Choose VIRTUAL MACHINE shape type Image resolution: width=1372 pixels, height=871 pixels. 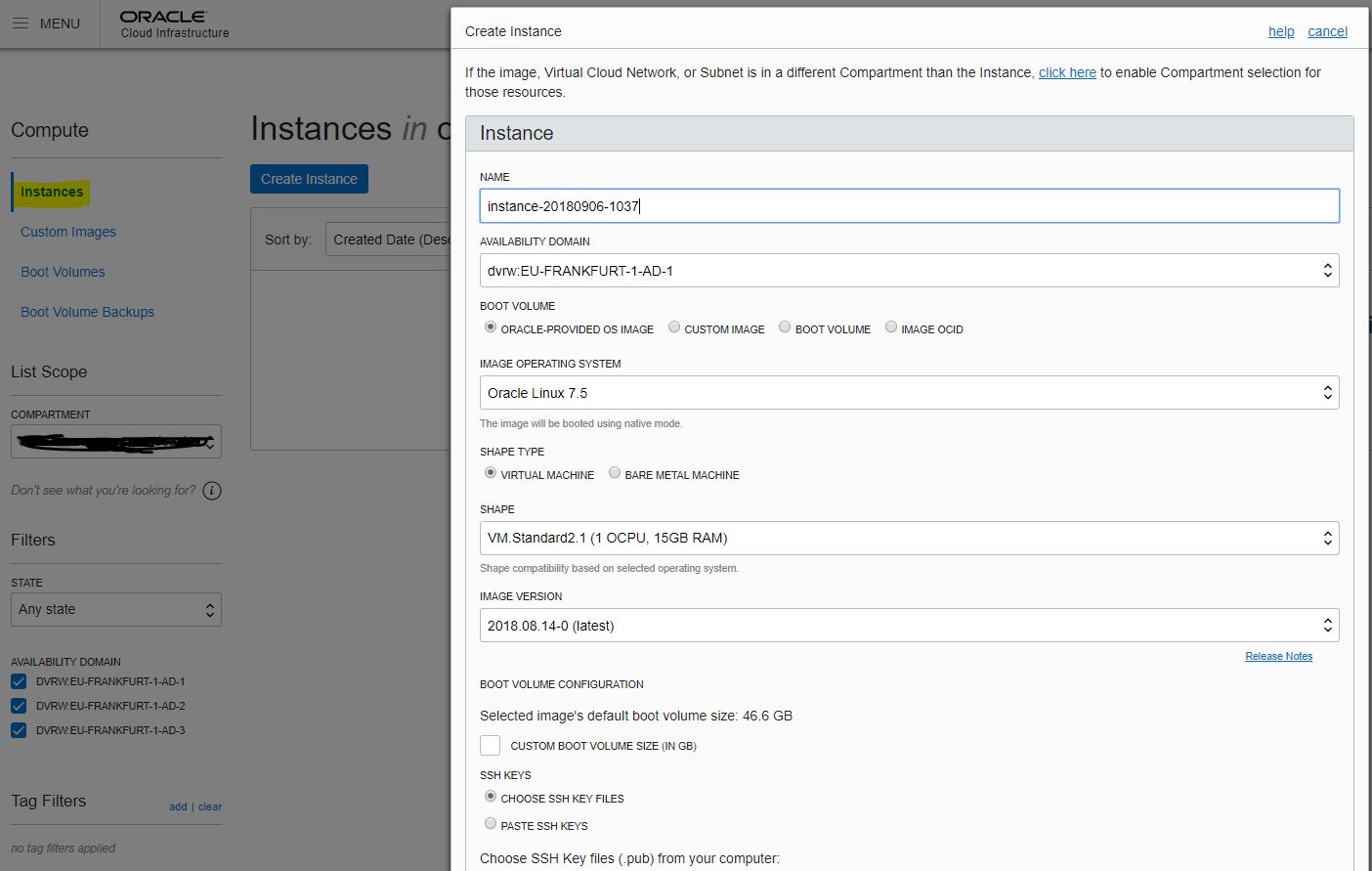(491, 473)
